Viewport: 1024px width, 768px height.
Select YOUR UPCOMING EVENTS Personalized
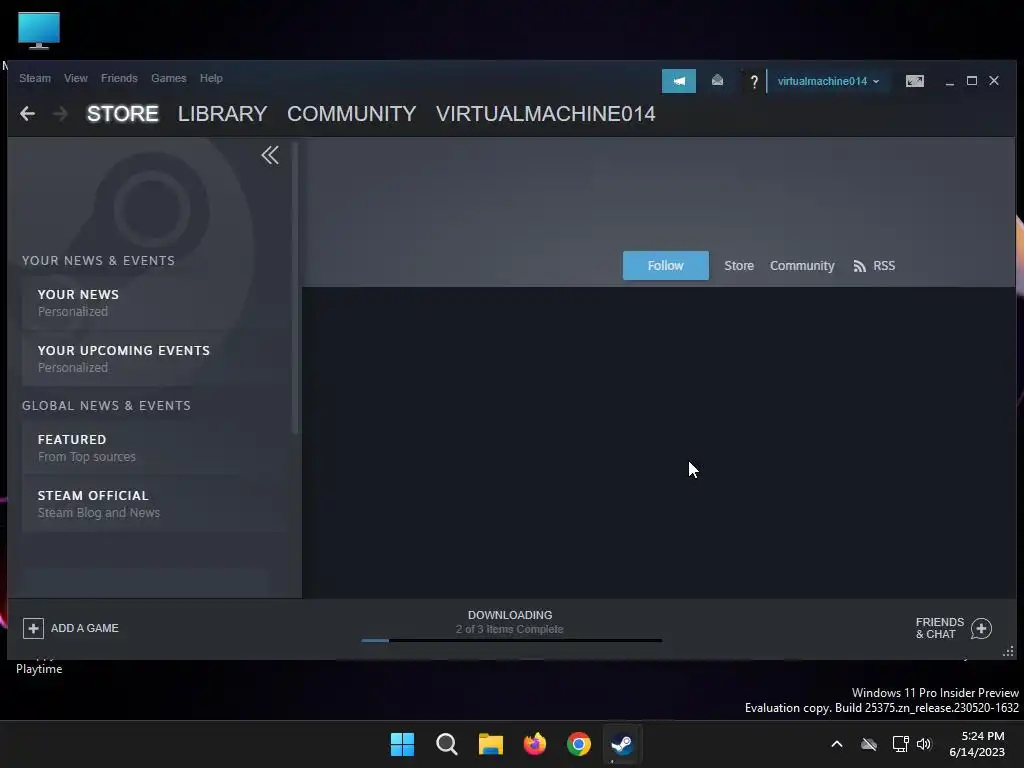155,359
